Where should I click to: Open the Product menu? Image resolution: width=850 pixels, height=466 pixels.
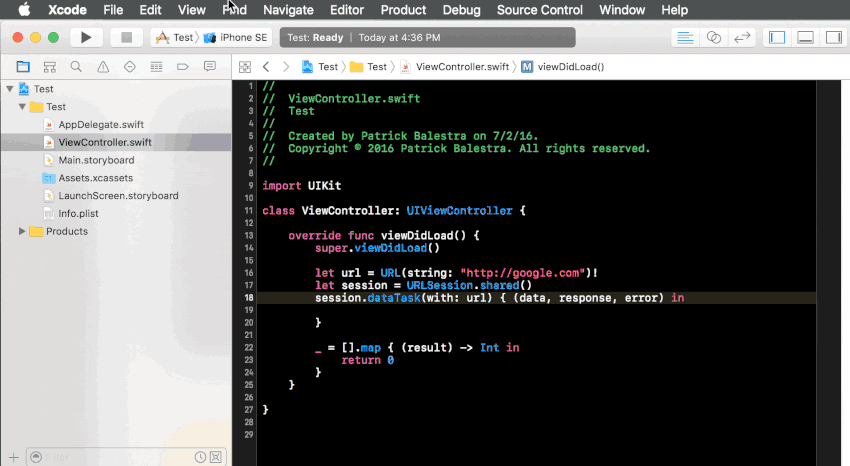coord(403,10)
